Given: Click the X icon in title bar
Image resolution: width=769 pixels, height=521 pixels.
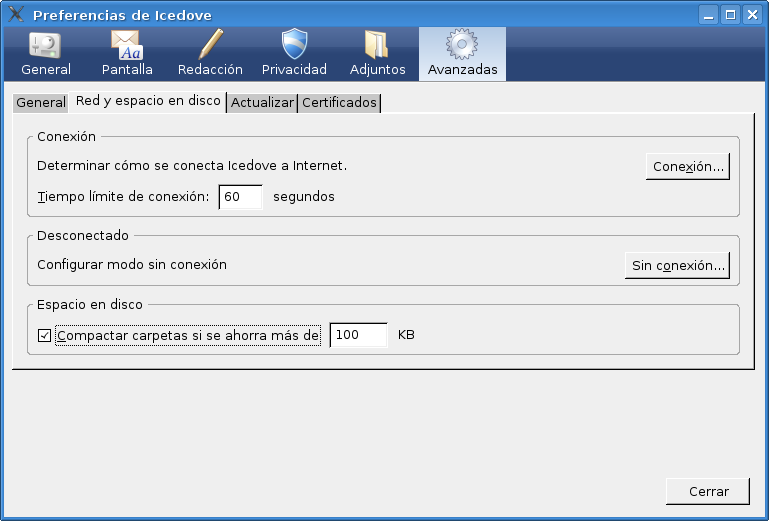Looking at the screenshot, I should [x=16, y=14].
